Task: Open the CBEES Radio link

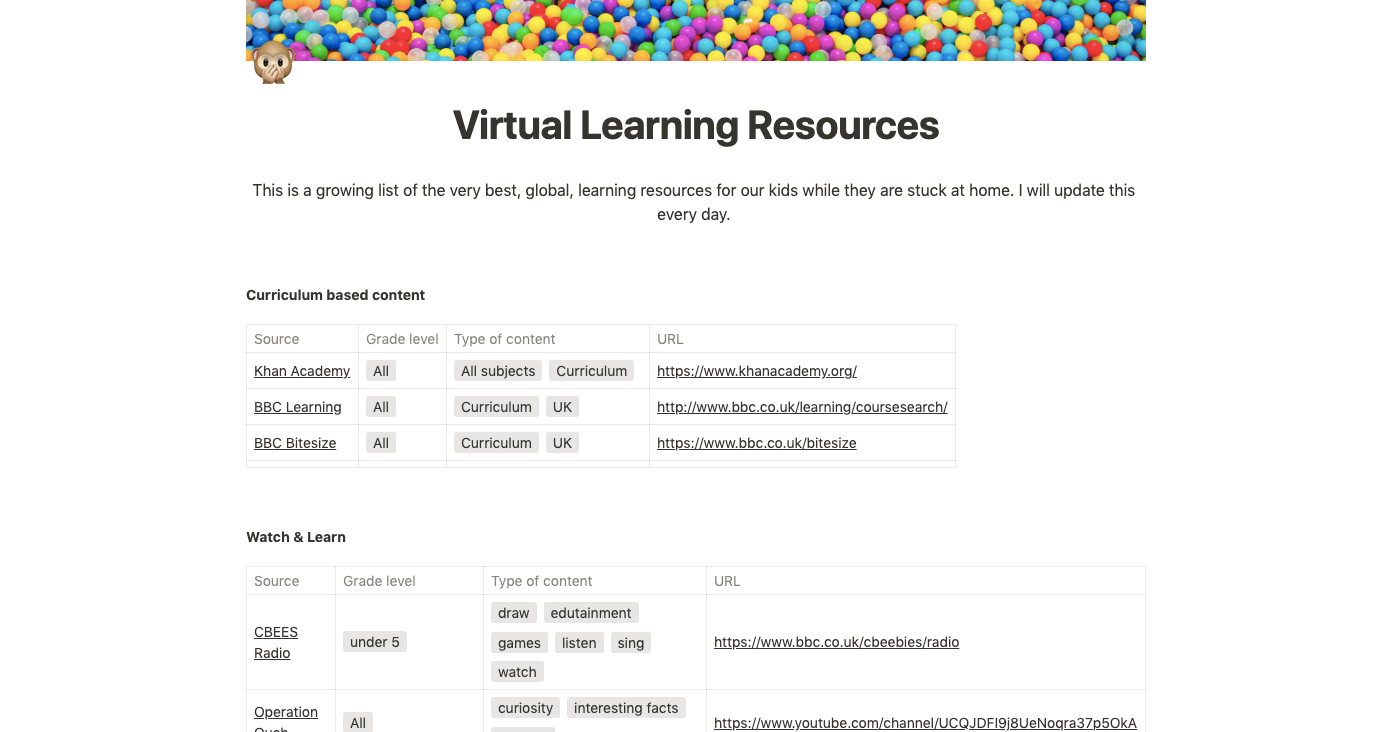Action: coord(276,642)
